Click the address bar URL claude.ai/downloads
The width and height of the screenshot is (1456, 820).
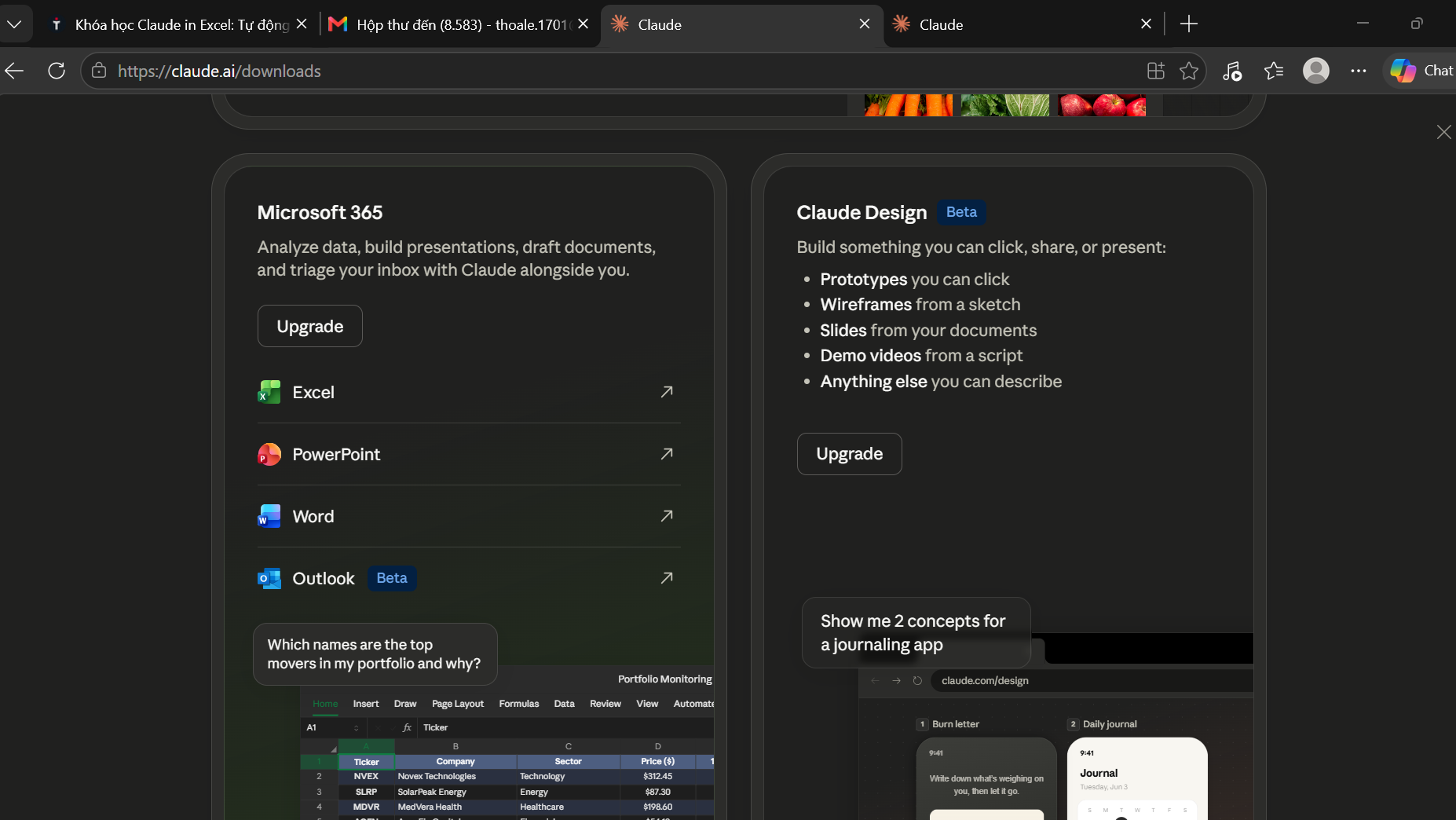pyautogui.click(x=219, y=71)
